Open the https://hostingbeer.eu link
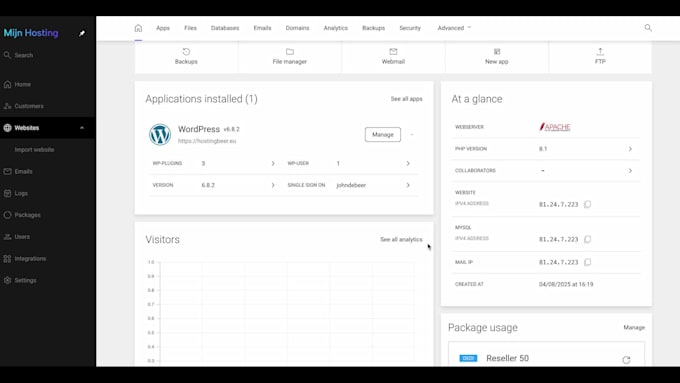The width and height of the screenshot is (680, 383). click(207, 141)
